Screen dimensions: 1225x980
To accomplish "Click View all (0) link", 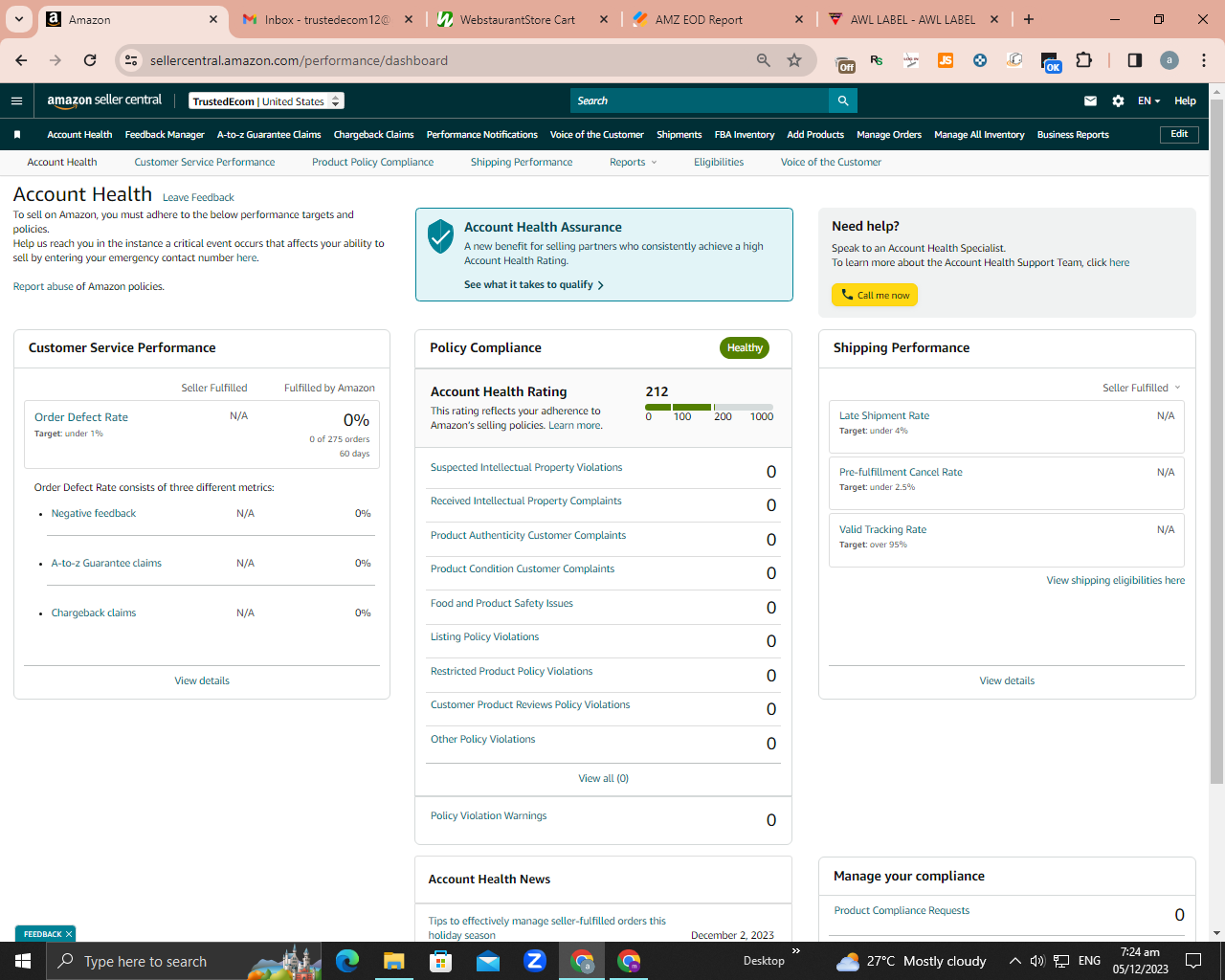I will pyautogui.click(x=604, y=779).
